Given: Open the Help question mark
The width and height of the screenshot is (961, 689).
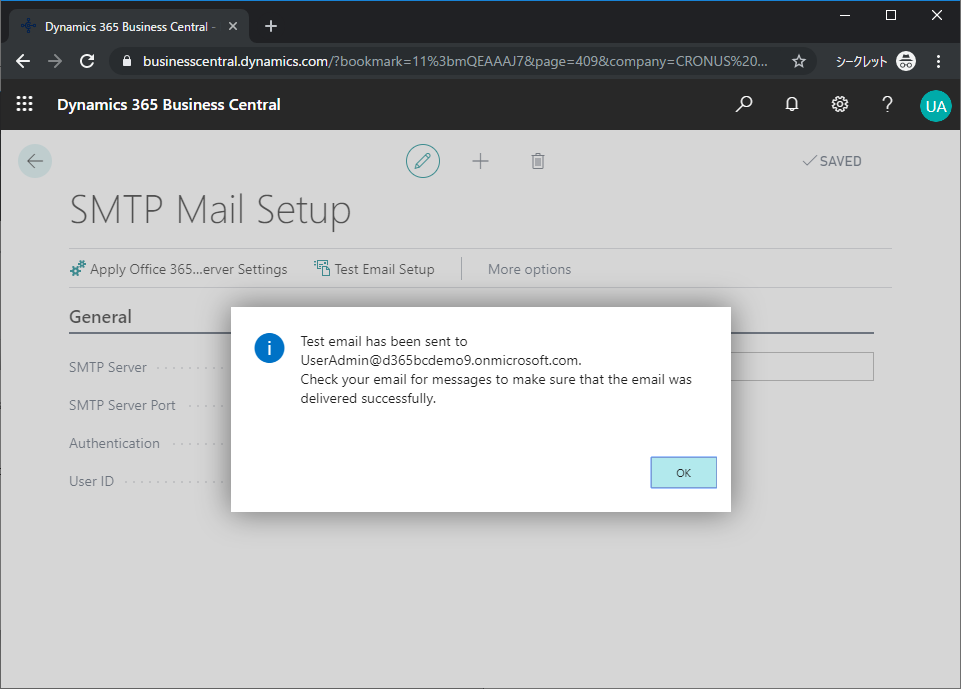Looking at the screenshot, I should (887, 104).
